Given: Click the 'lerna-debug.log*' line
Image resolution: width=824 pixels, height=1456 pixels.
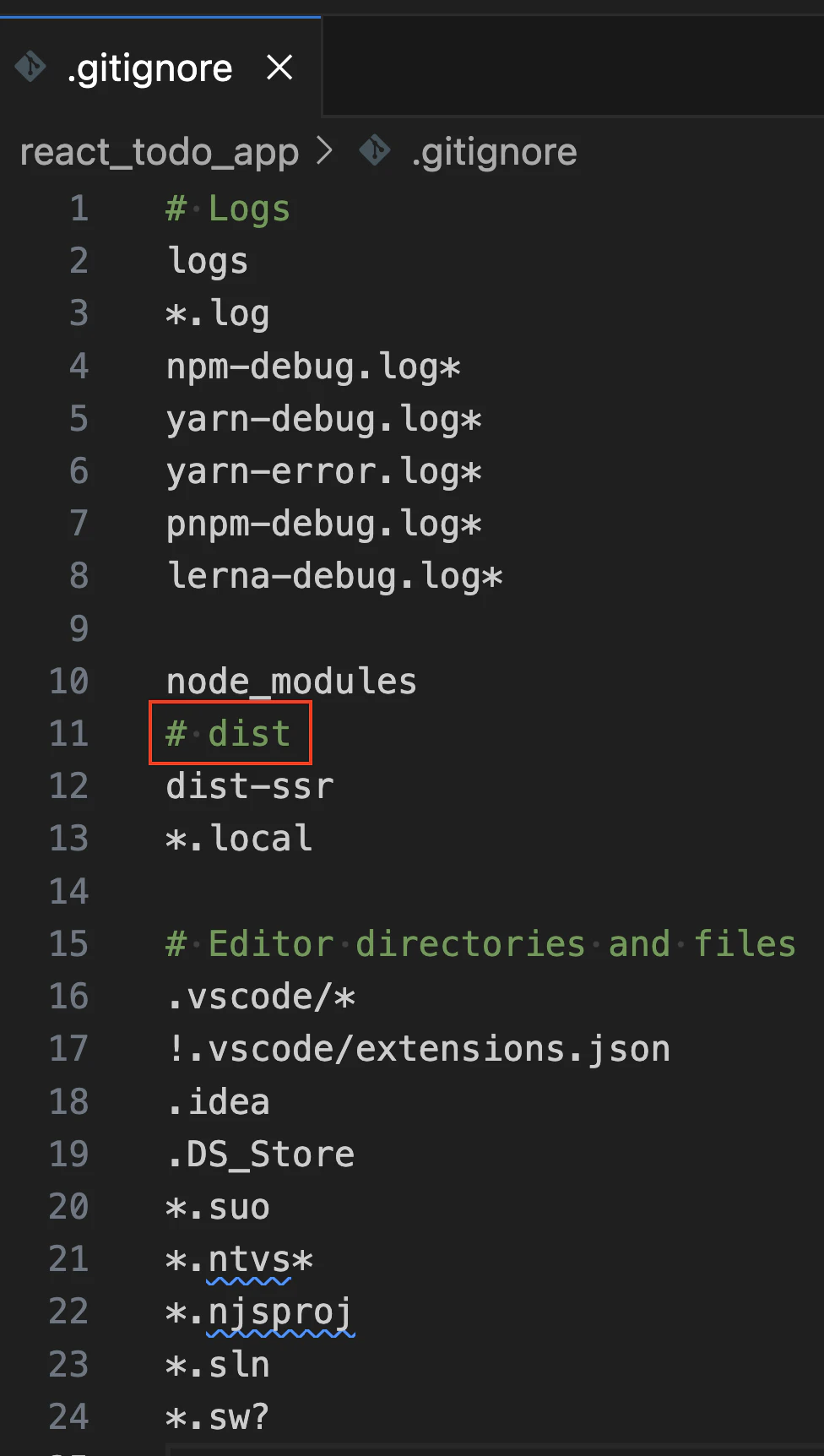Looking at the screenshot, I should [334, 576].
